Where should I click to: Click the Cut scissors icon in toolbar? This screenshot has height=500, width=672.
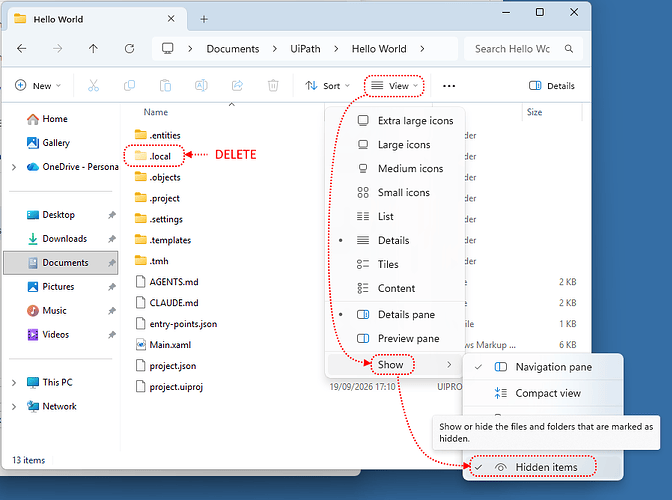point(93,86)
